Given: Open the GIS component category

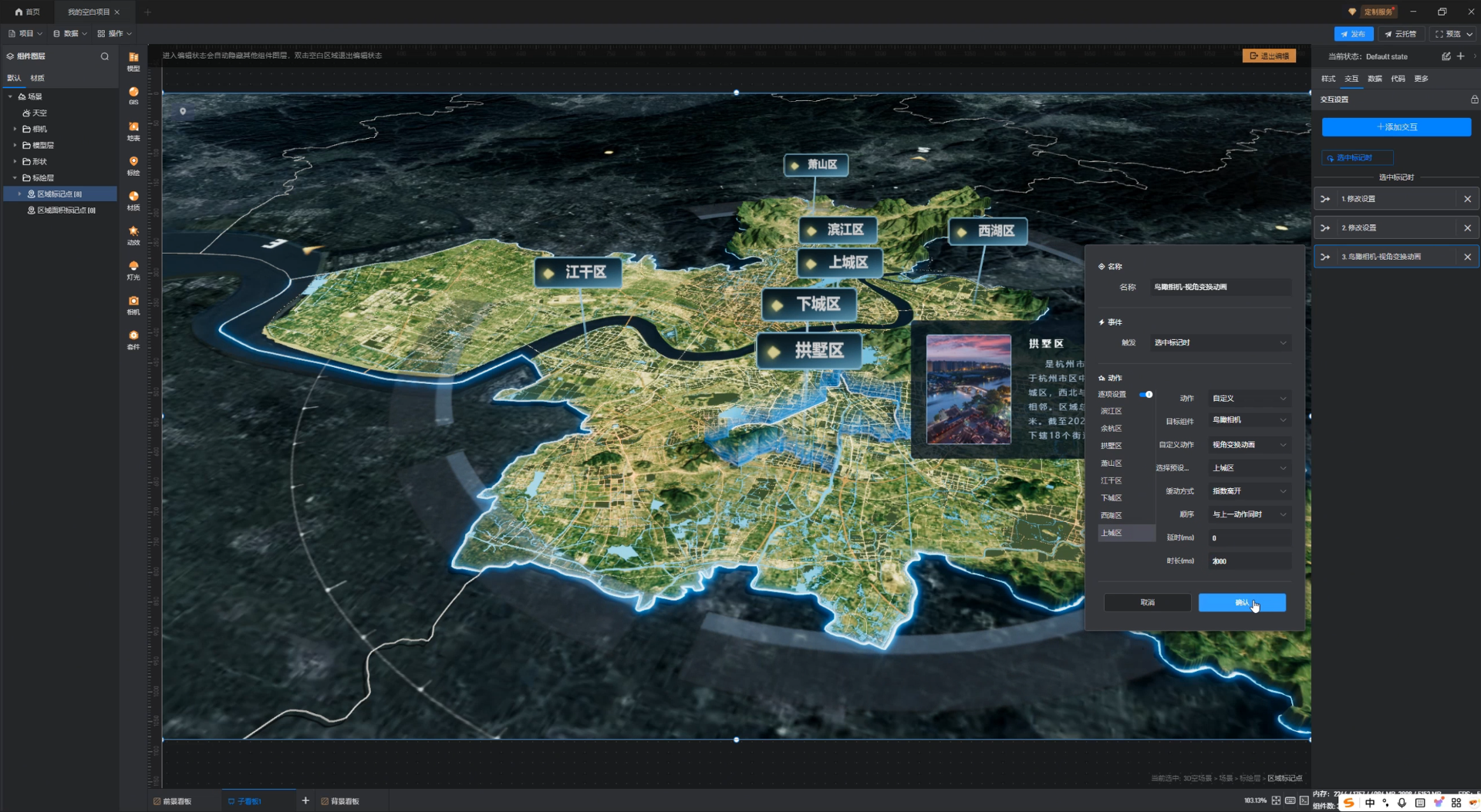Looking at the screenshot, I should pyautogui.click(x=133, y=96).
